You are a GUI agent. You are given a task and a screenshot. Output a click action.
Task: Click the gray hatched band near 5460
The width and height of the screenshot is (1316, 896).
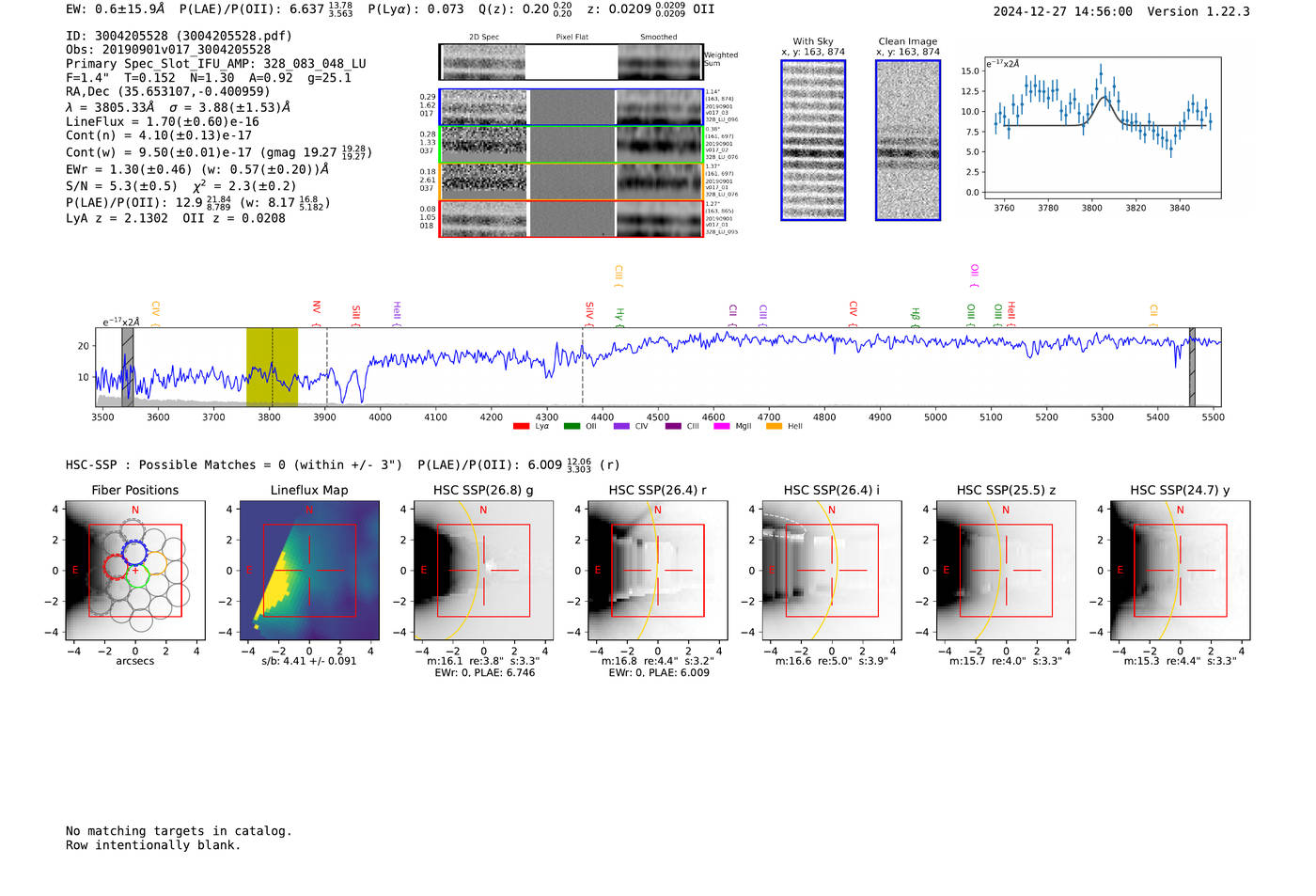(1192, 367)
